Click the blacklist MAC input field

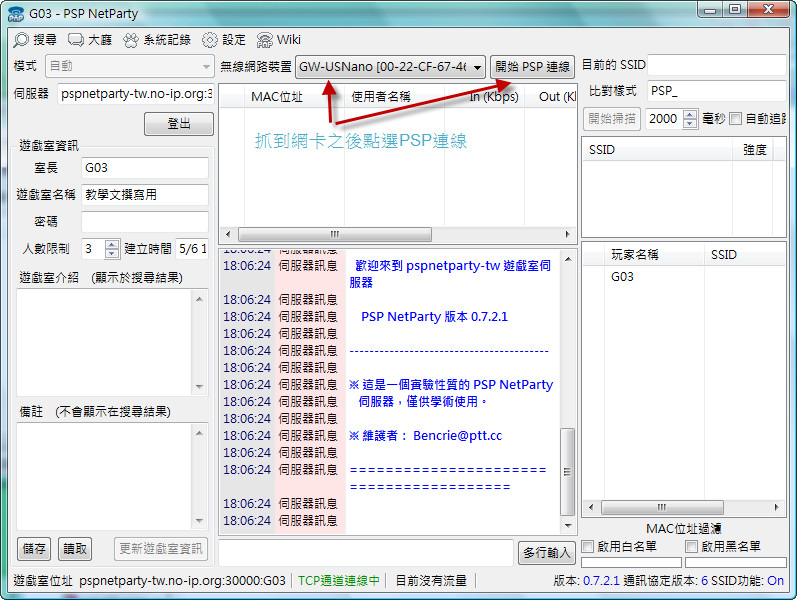click(735, 562)
